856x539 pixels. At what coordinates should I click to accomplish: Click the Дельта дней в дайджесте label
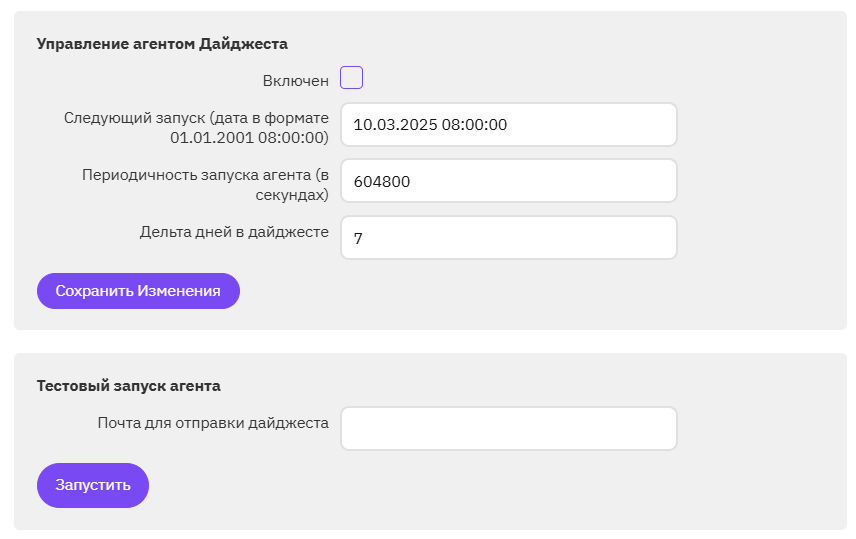pos(234,232)
